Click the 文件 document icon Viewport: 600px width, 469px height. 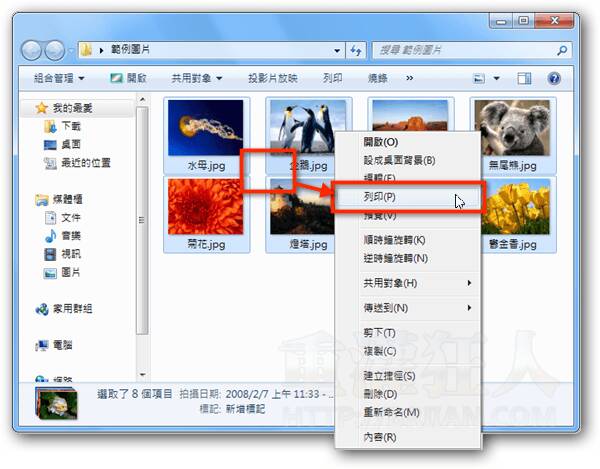pyautogui.click(x=51, y=218)
